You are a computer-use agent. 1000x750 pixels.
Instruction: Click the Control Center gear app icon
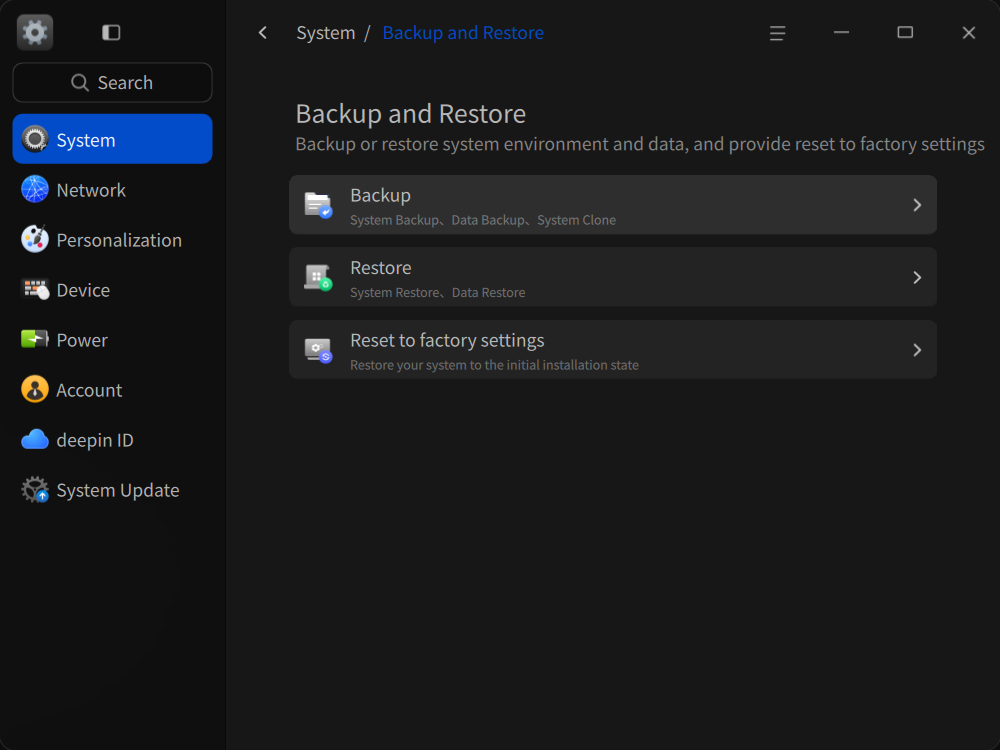point(35,32)
